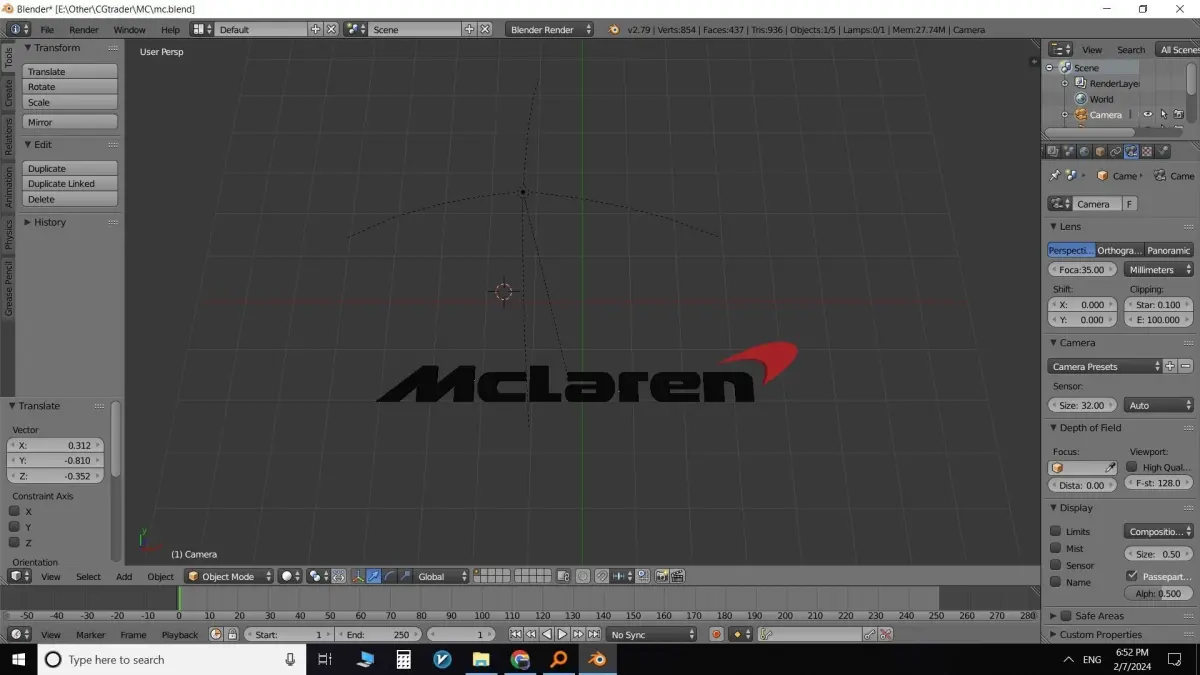Click the Translate button
Image resolution: width=1200 pixels, height=675 pixels.
point(70,71)
